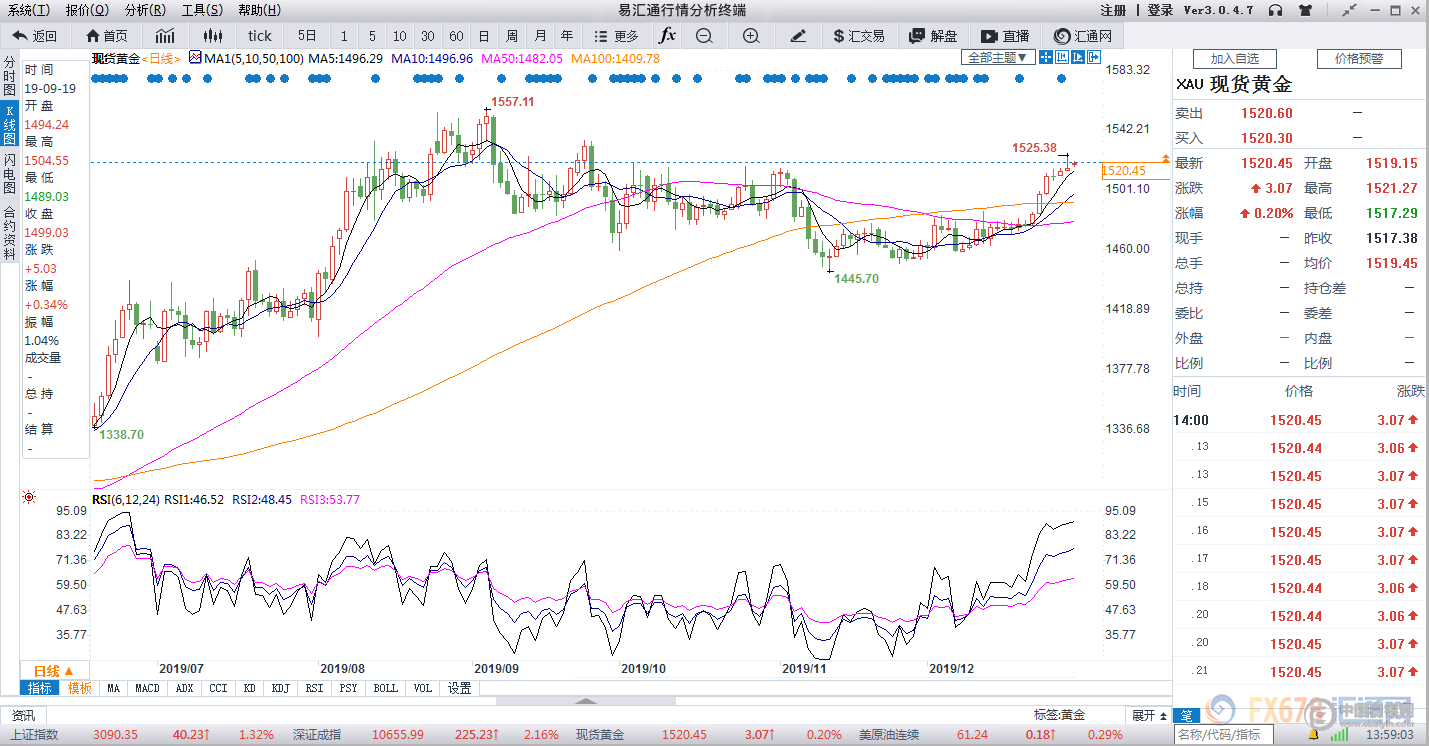
Task: Click the 上证指数 ticker in status bar
Action: pyautogui.click(x=35, y=735)
